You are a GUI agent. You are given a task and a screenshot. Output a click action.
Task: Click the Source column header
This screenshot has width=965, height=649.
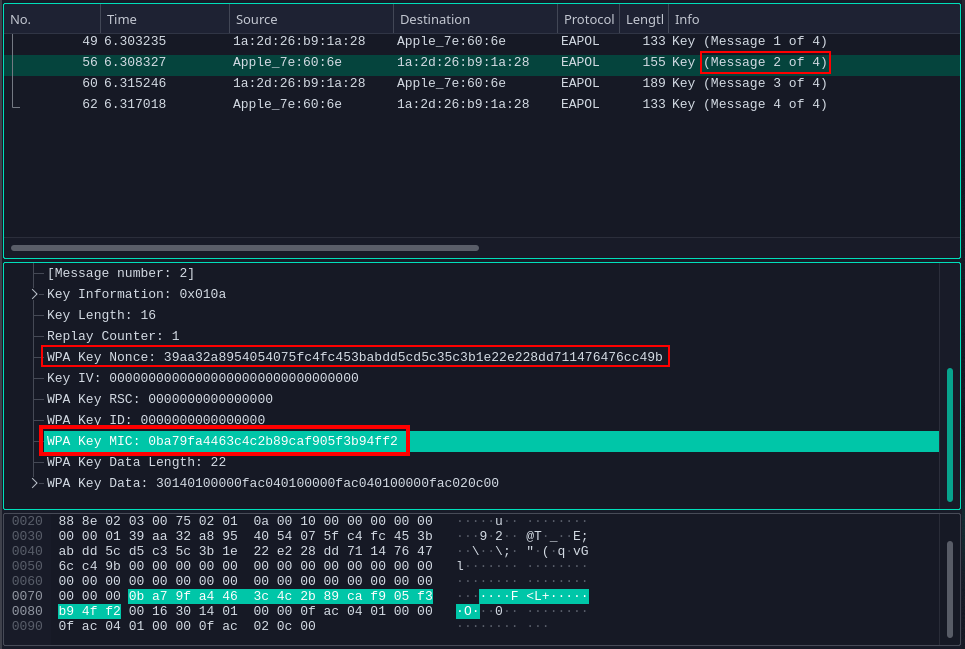[311, 20]
